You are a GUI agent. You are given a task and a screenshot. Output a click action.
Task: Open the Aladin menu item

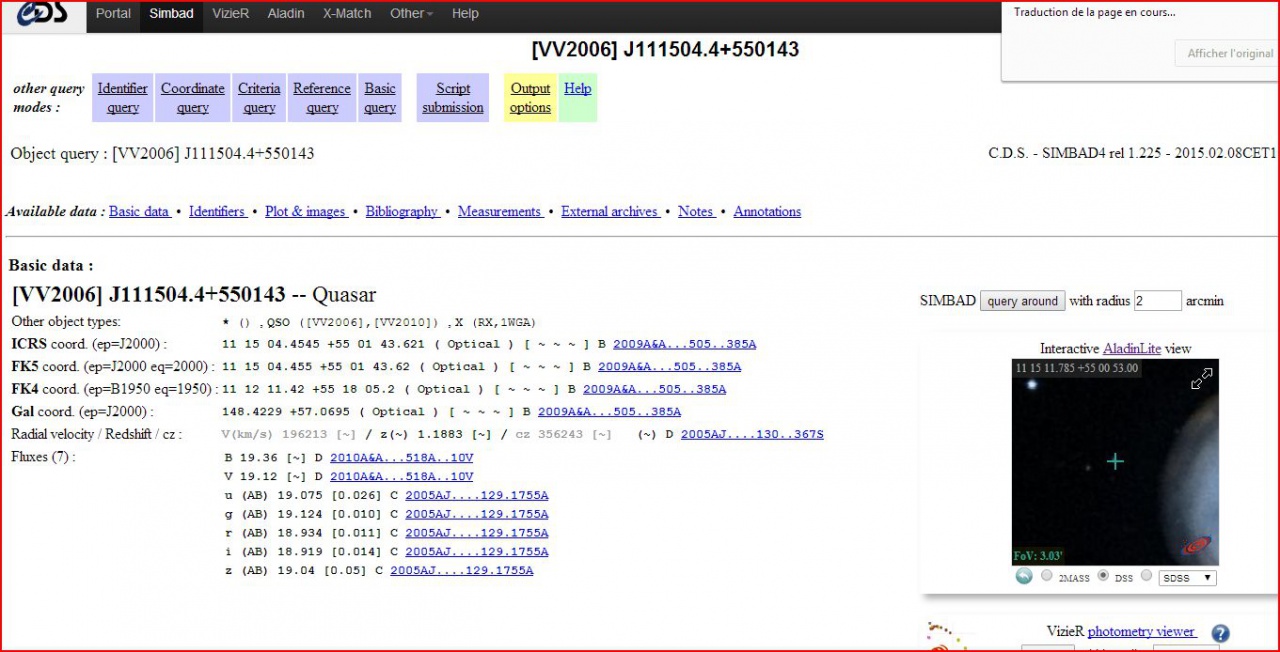coord(286,13)
